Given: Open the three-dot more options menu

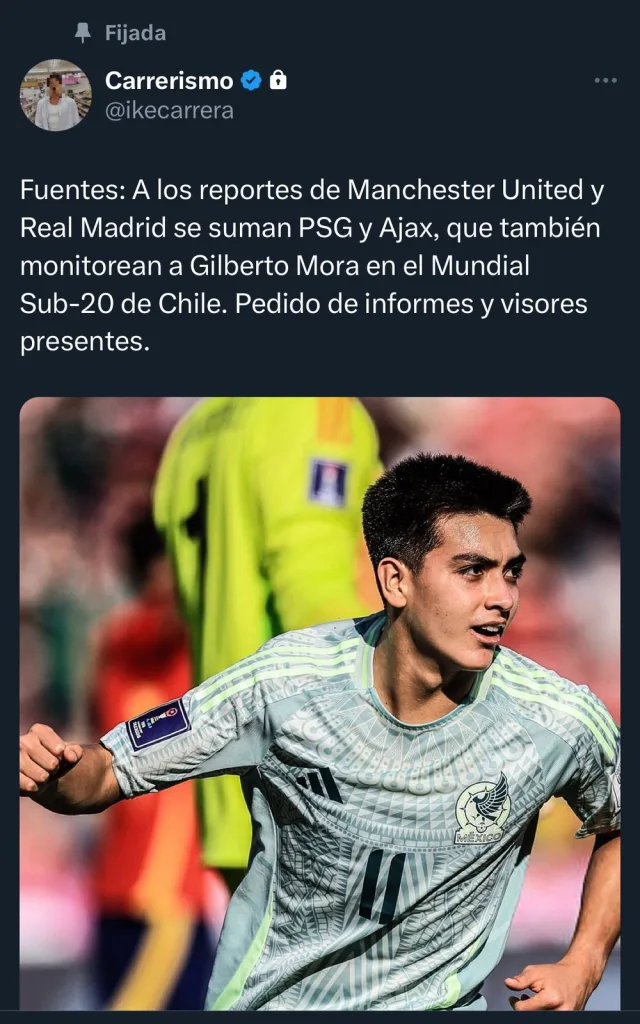Looking at the screenshot, I should click(x=605, y=80).
